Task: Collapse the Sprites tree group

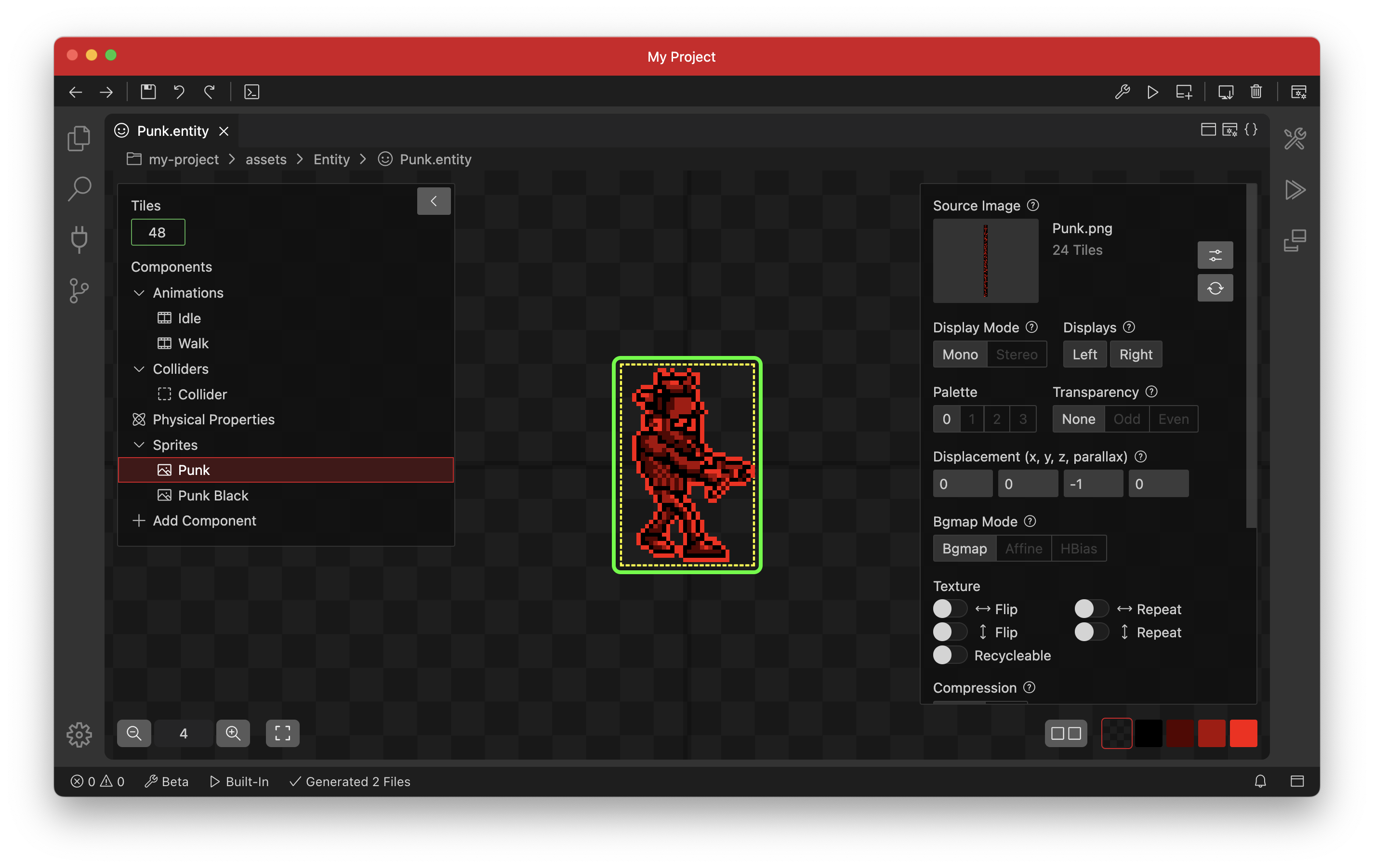Action: (x=139, y=445)
